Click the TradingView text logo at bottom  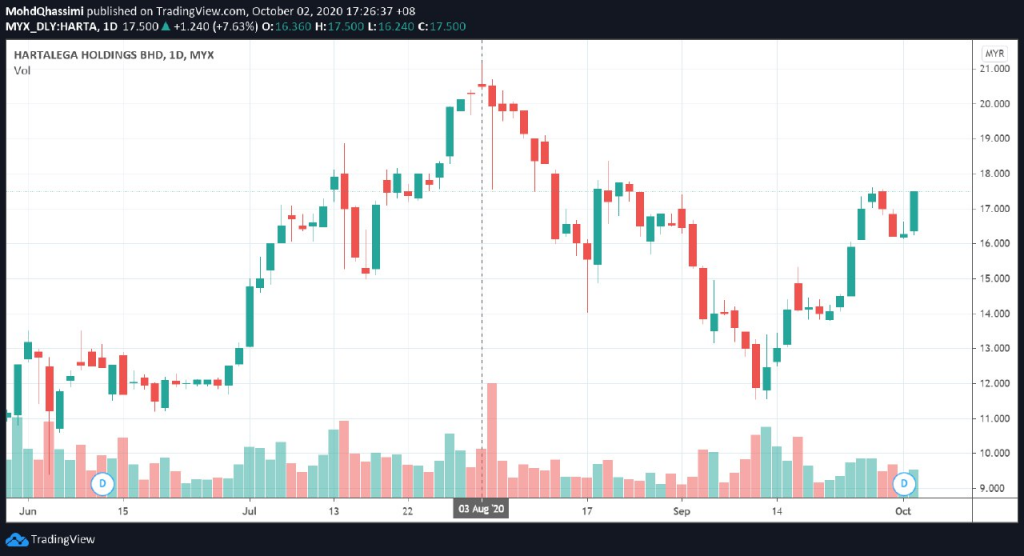(x=63, y=540)
